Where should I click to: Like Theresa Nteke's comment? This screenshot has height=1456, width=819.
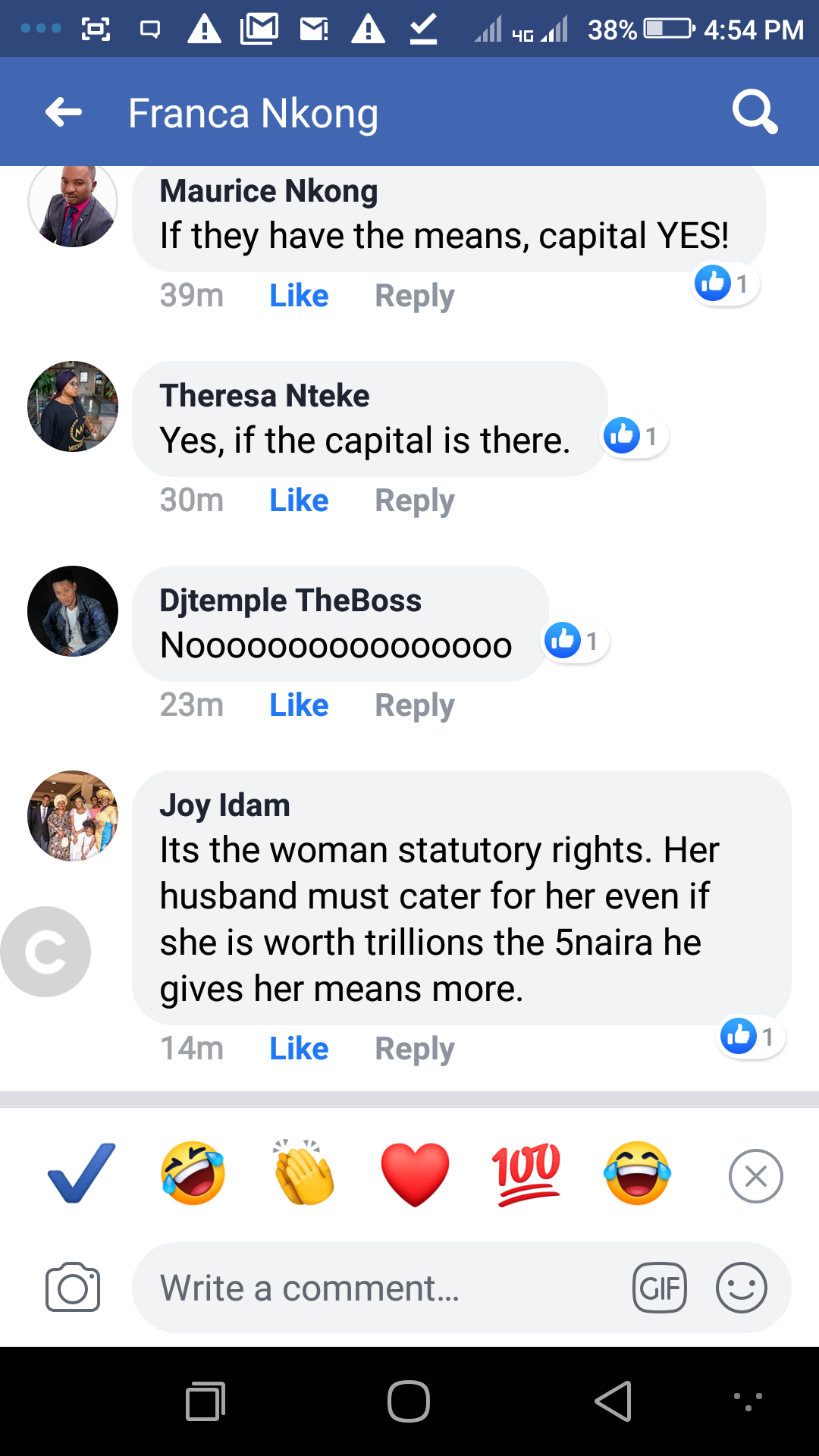pos(299,500)
